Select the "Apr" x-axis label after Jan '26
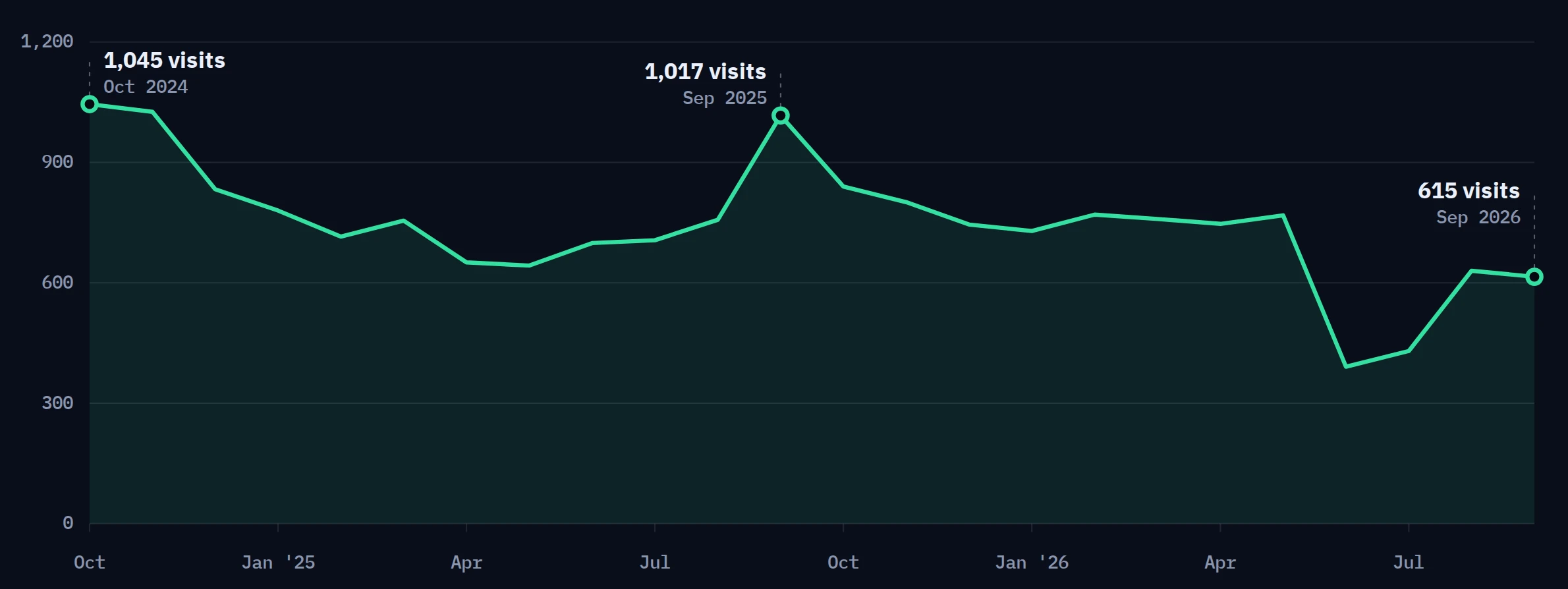Viewport: 1568px width, 589px height. click(x=1220, y=563)
